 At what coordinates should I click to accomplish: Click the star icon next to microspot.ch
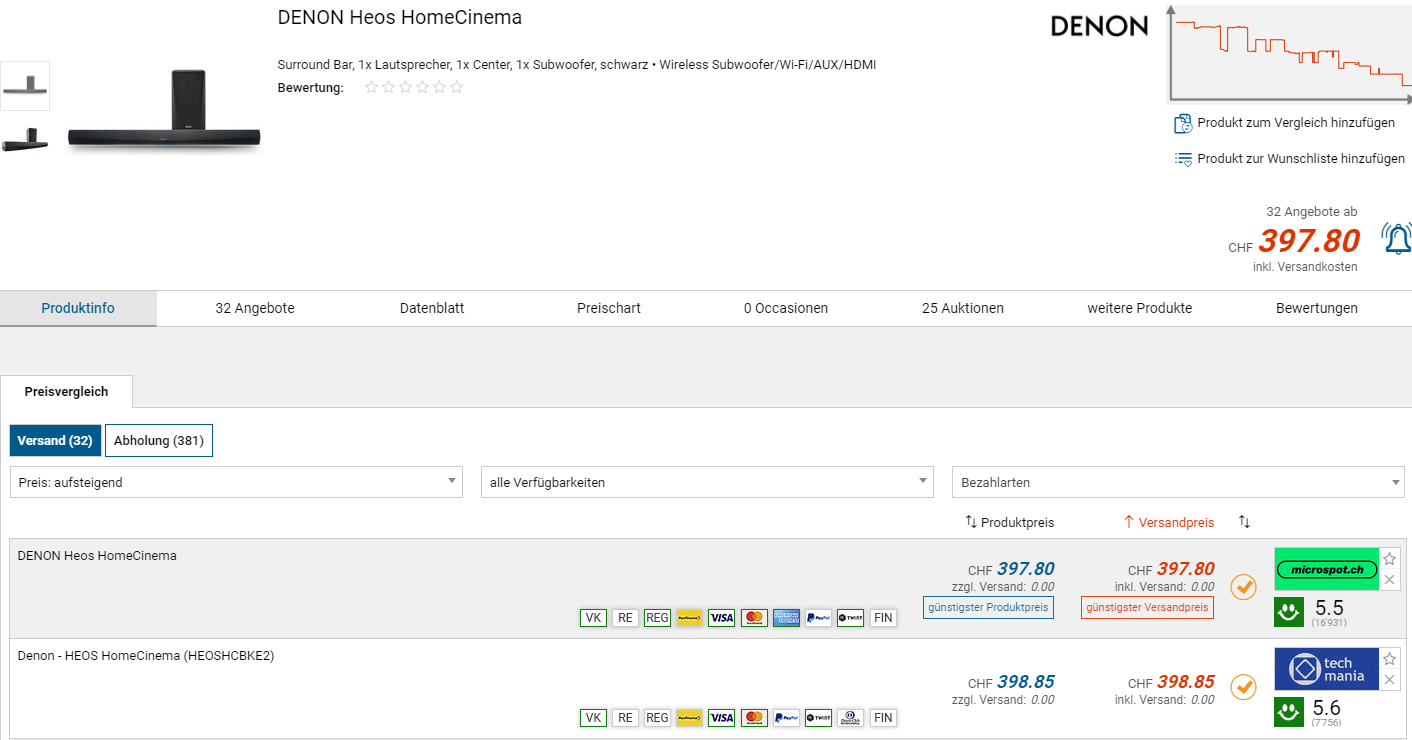(x=1389, y=559)
